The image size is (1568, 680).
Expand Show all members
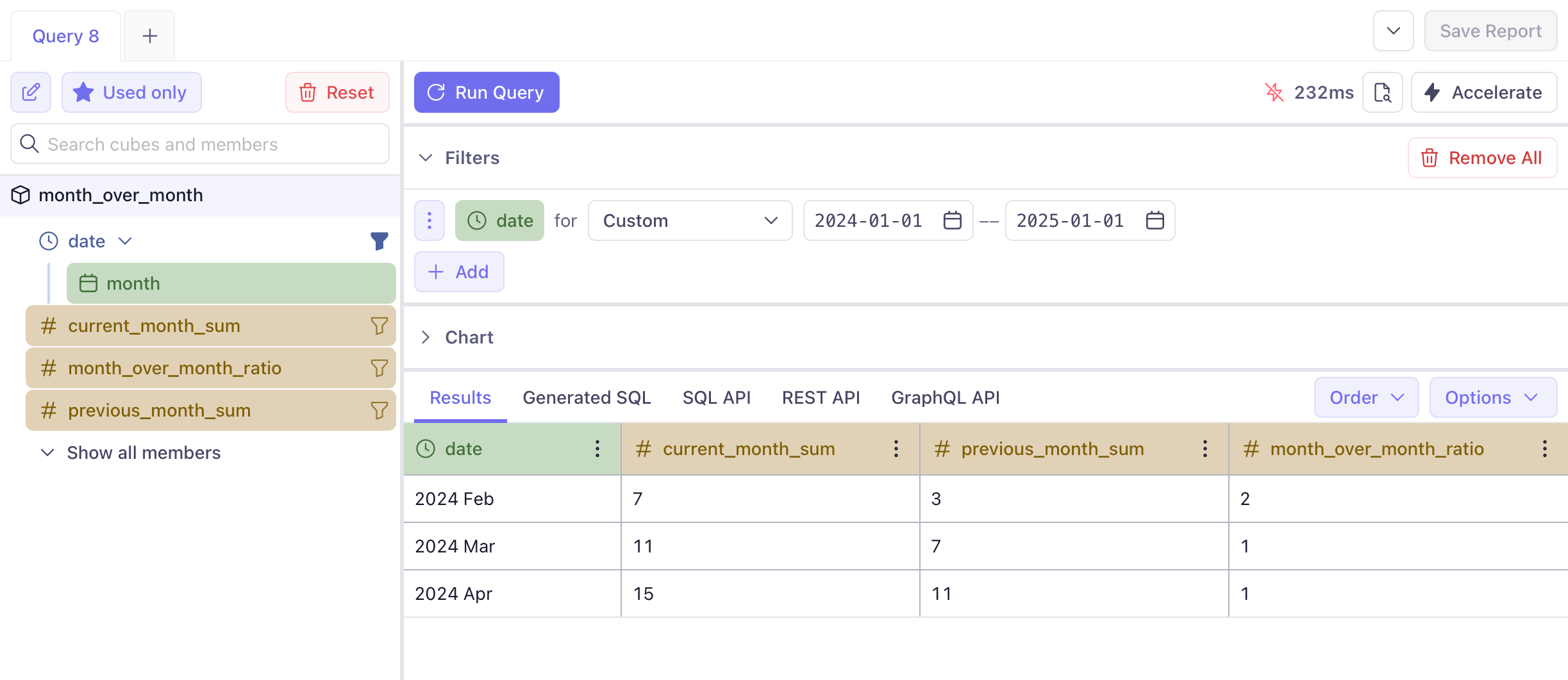[x=131, y=452]
